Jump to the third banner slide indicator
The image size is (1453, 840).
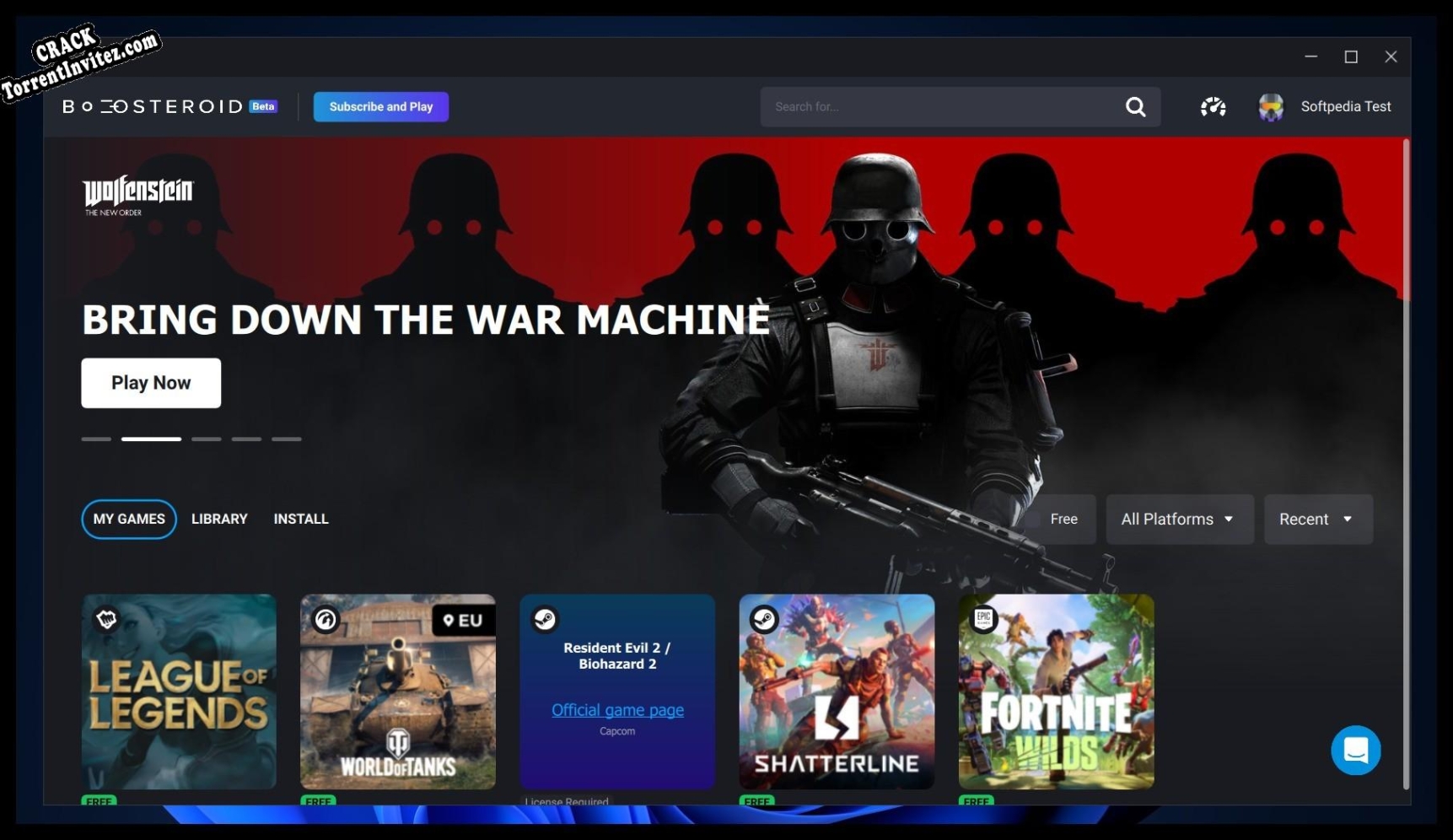207,439
